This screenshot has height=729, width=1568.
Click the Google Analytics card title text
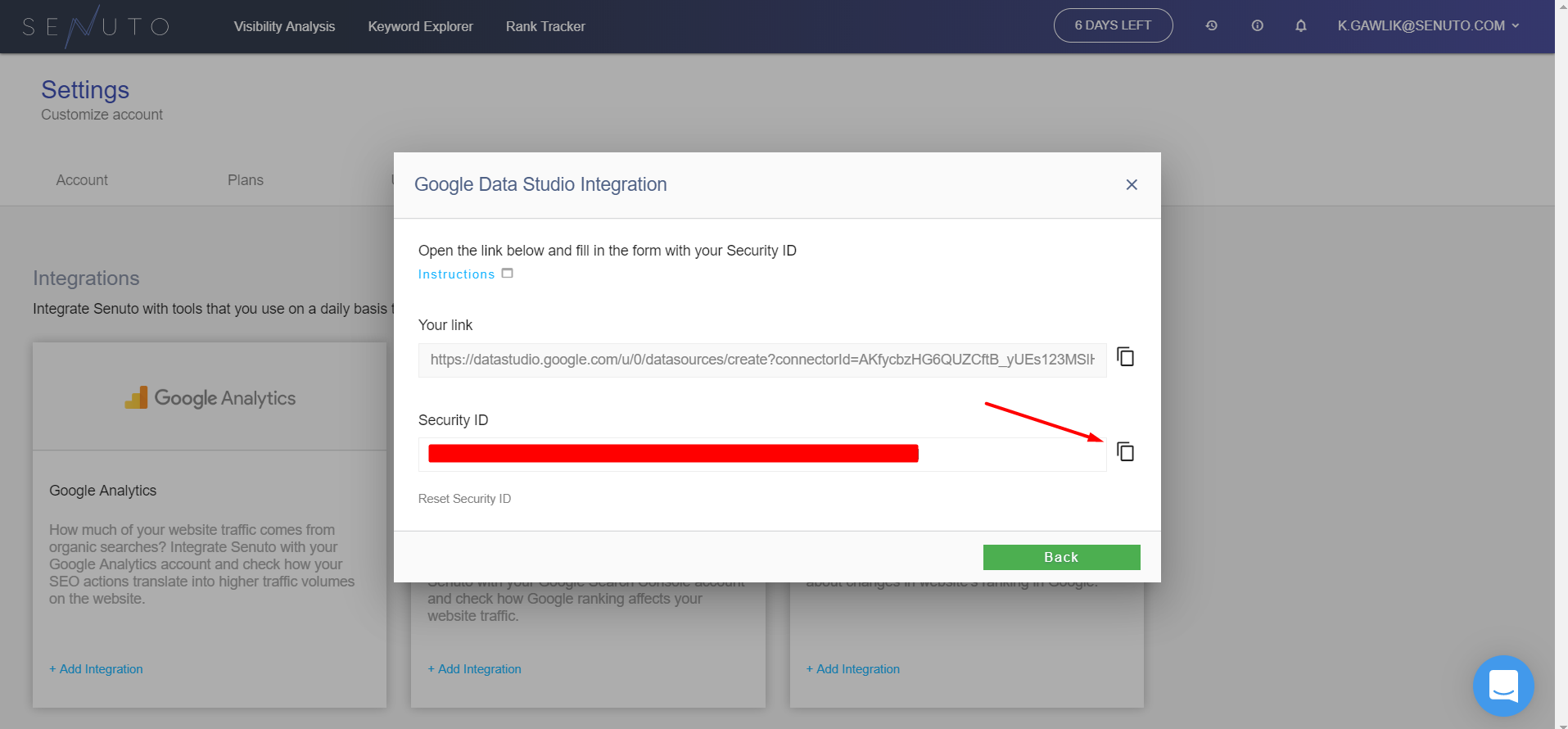coord(102,491)
